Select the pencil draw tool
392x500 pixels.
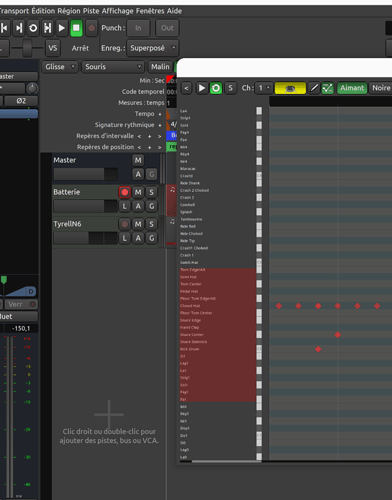tap(314, 88)
